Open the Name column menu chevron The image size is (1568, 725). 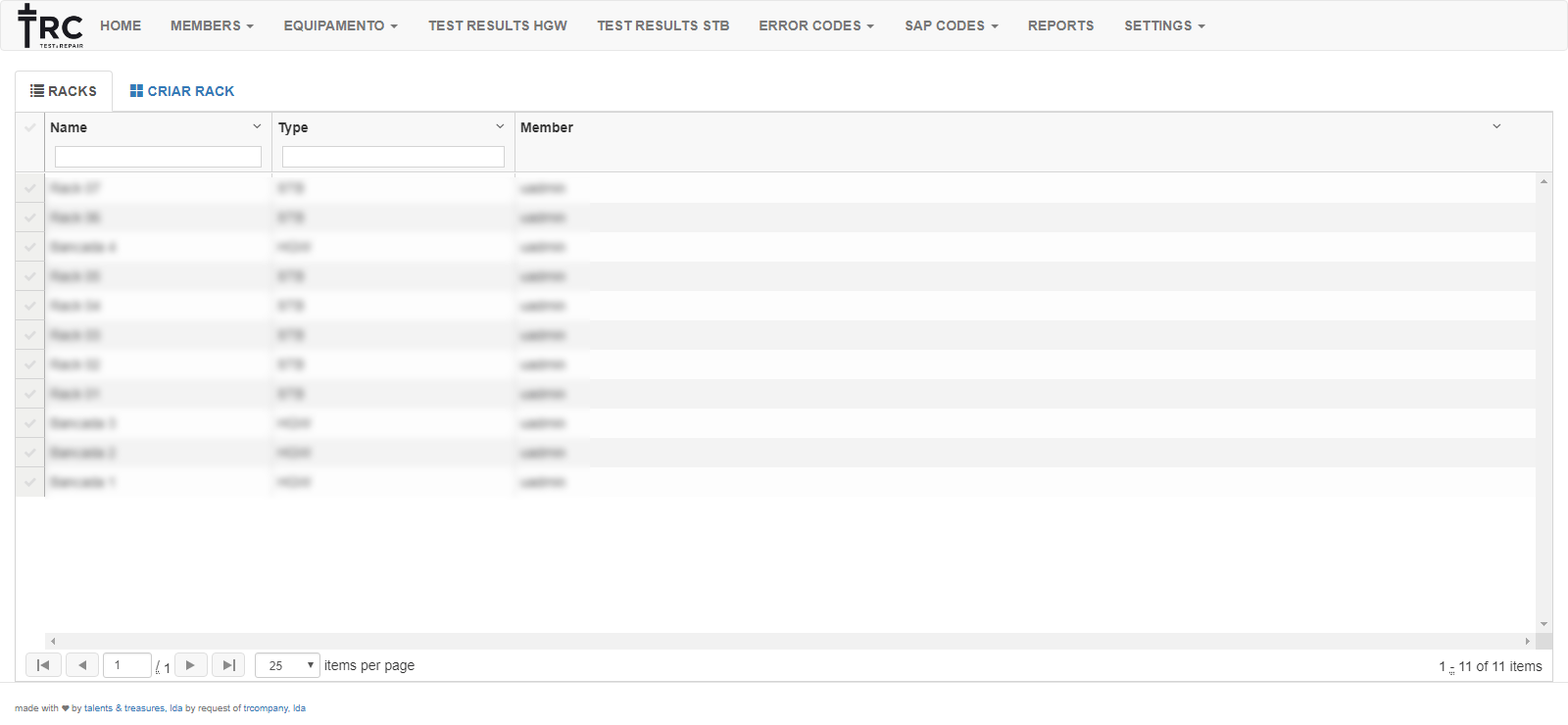pos(257,126)
